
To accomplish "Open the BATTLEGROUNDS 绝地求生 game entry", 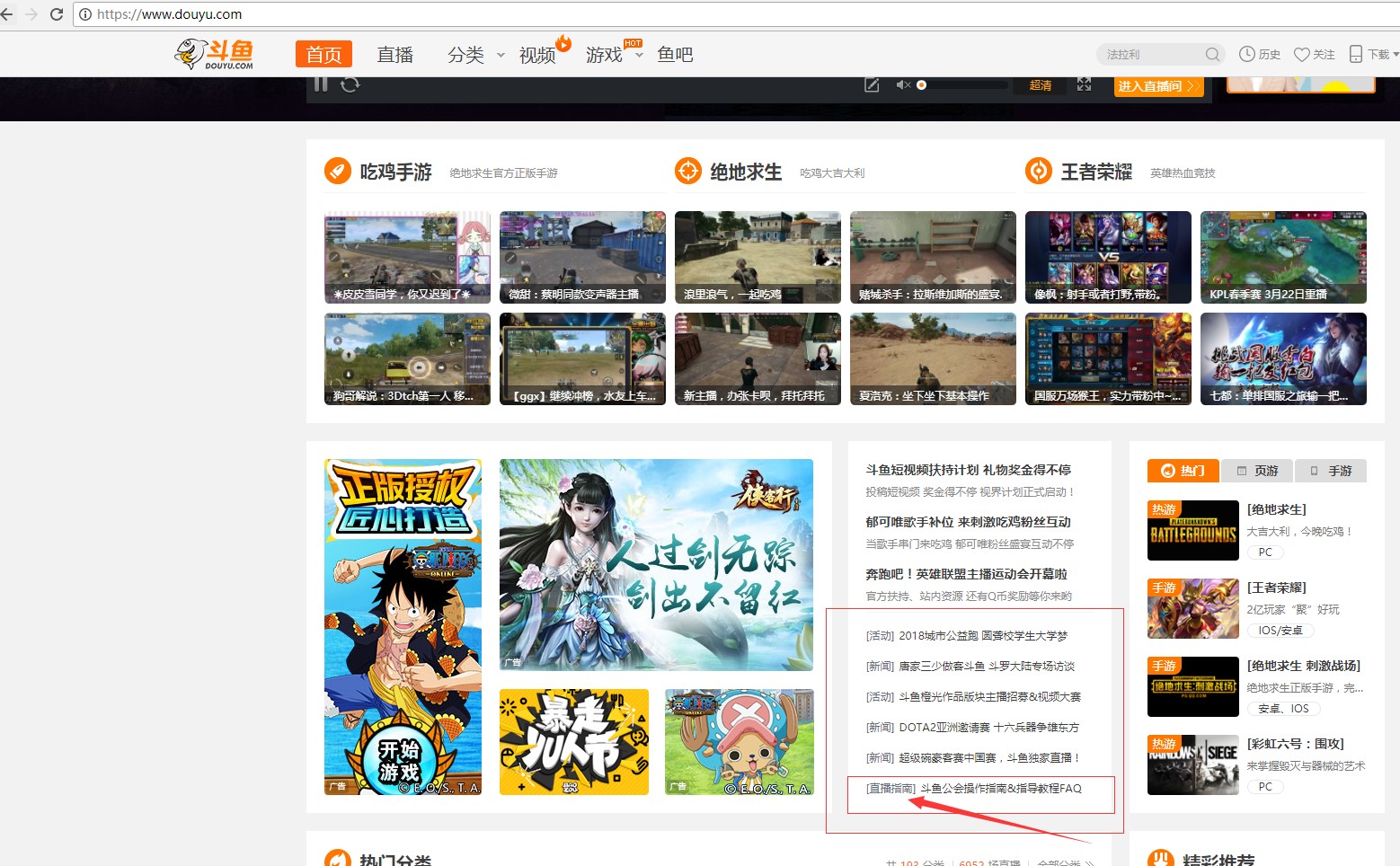I will 1193,530.
